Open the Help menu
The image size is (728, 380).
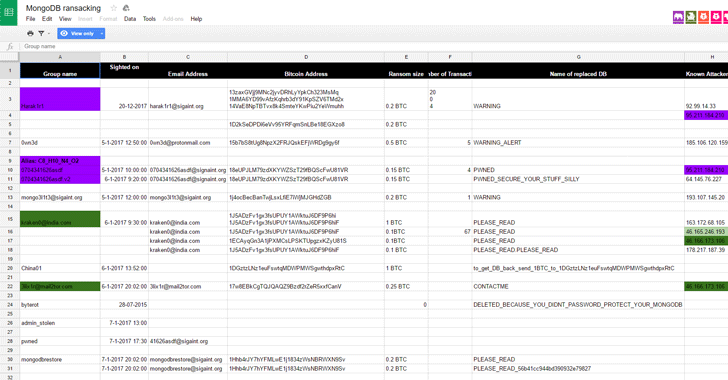196,19
